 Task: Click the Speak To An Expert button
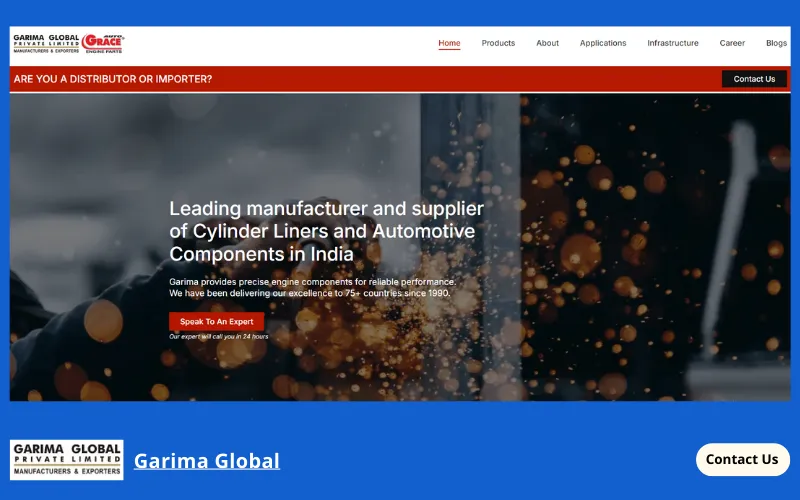click(x=216, y=321)
